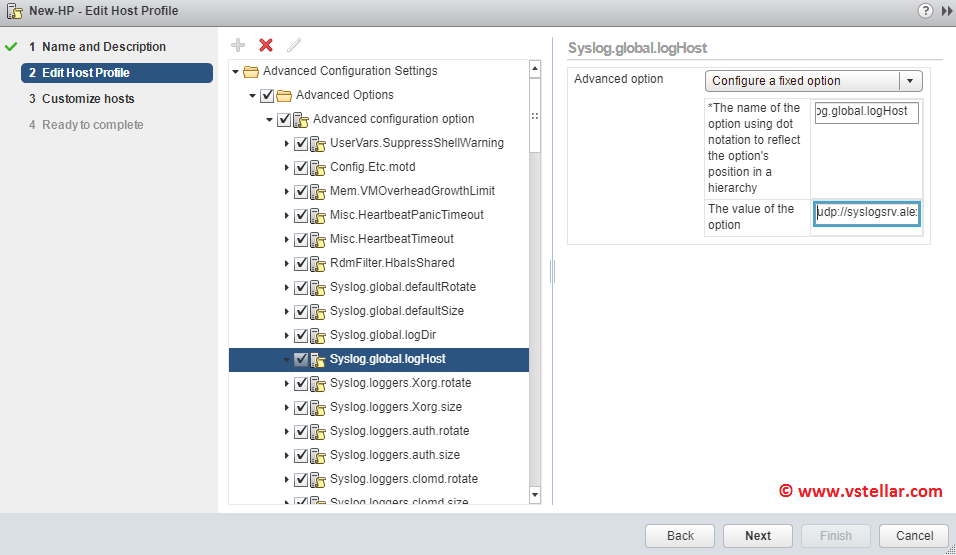Click the Syslog.global.logDir profile icon

click(x=318, y=335)
